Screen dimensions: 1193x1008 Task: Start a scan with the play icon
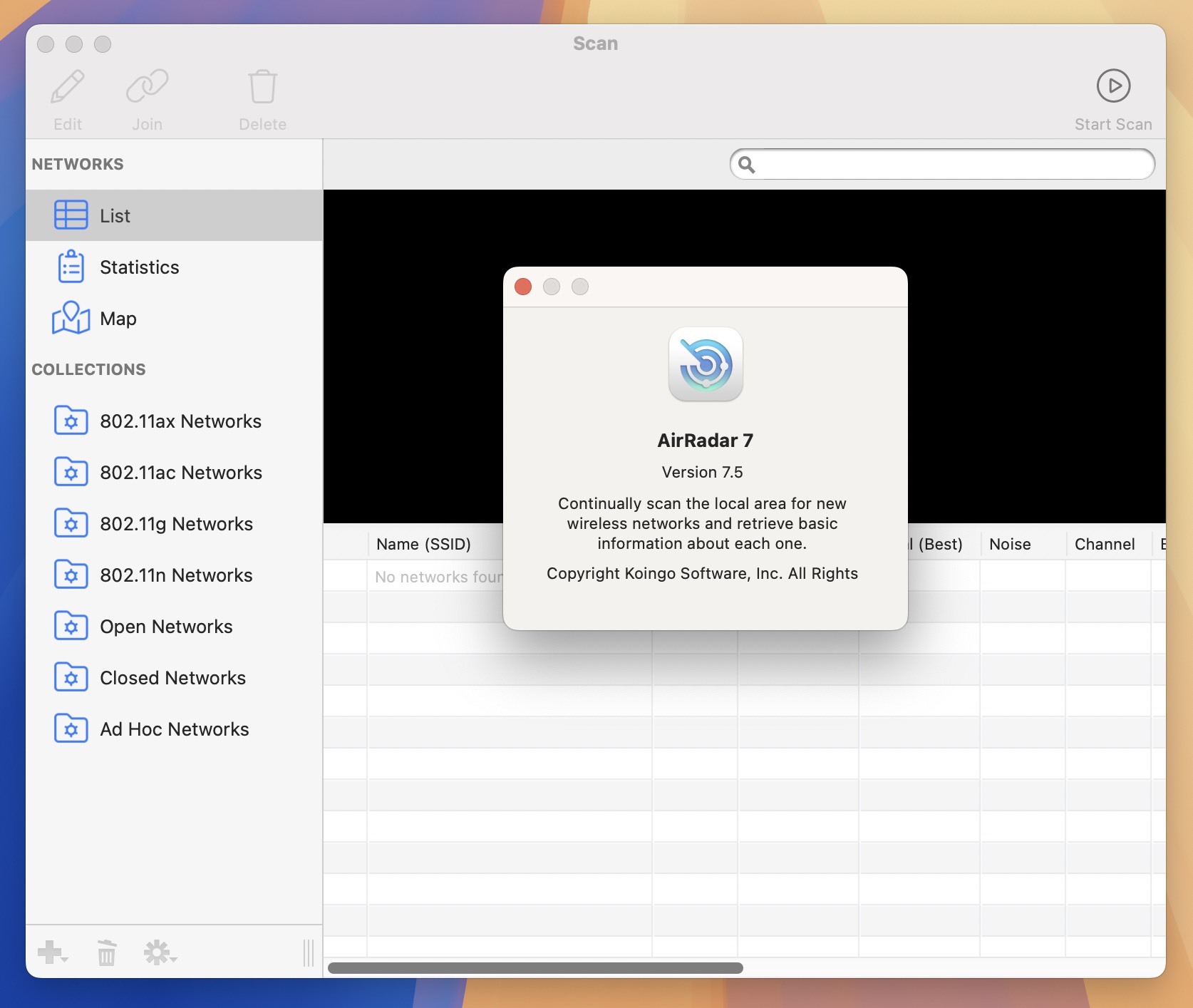pyautogui.click(x=1113, y=86)
